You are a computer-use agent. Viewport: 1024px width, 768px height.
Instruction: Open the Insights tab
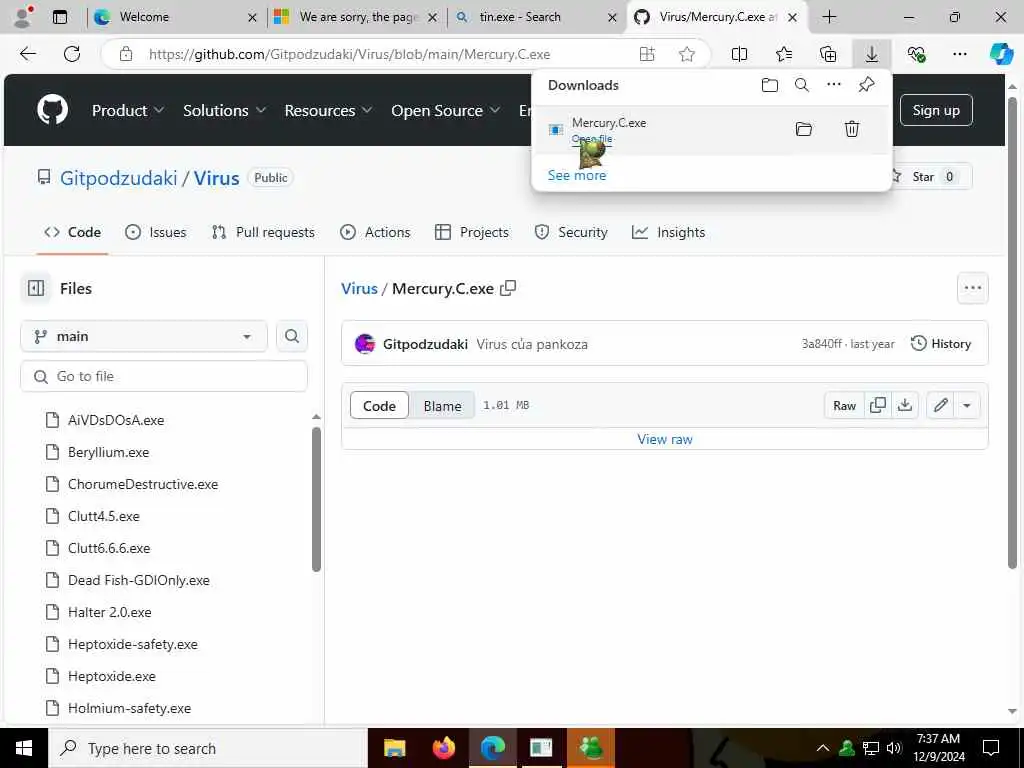point(669,232)
